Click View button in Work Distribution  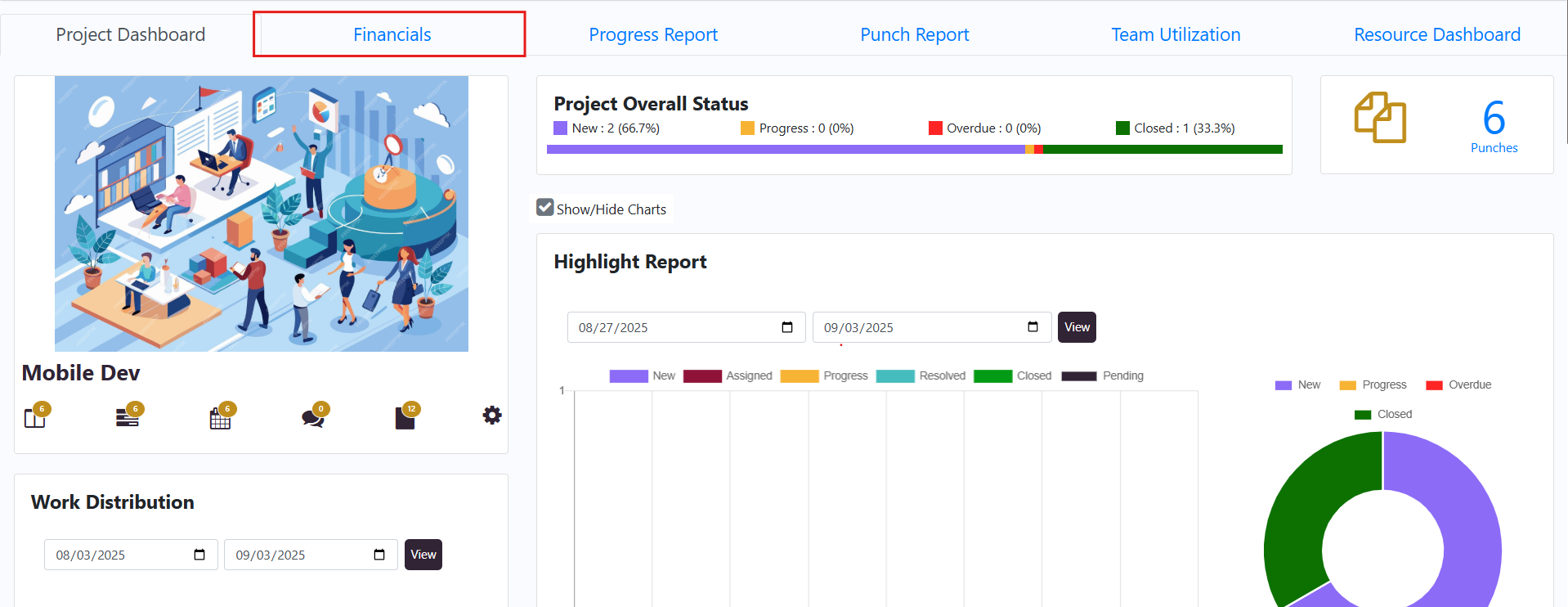coord(423,555)
